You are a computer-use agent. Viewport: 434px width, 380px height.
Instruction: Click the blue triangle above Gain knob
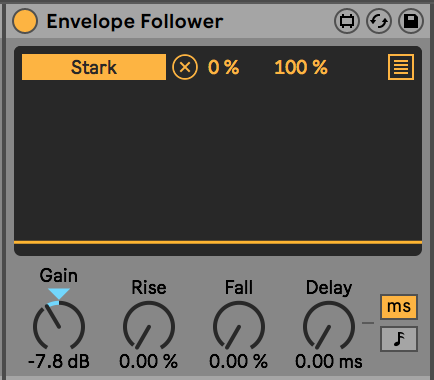59,294
